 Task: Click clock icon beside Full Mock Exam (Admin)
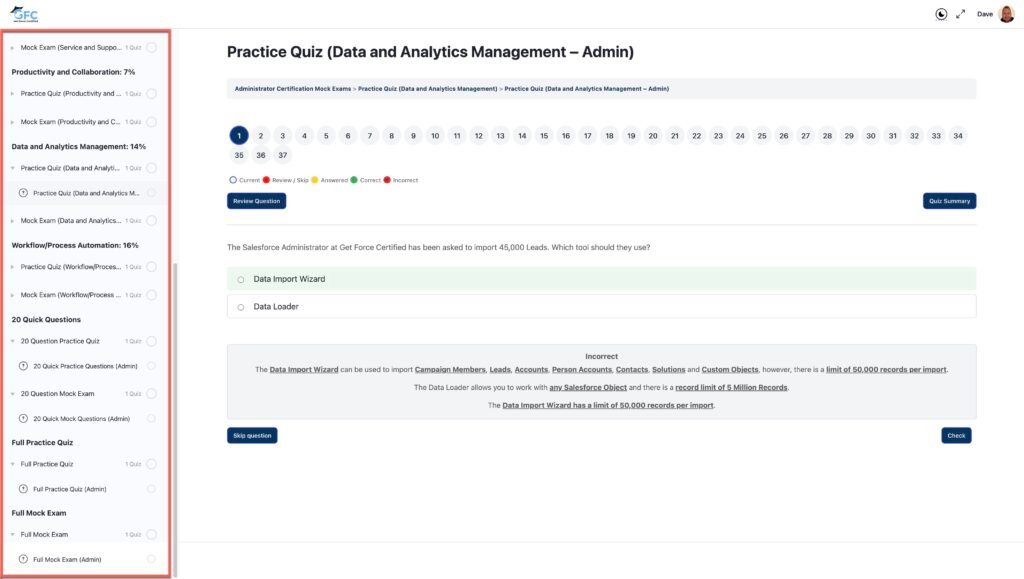click(24, 559)
